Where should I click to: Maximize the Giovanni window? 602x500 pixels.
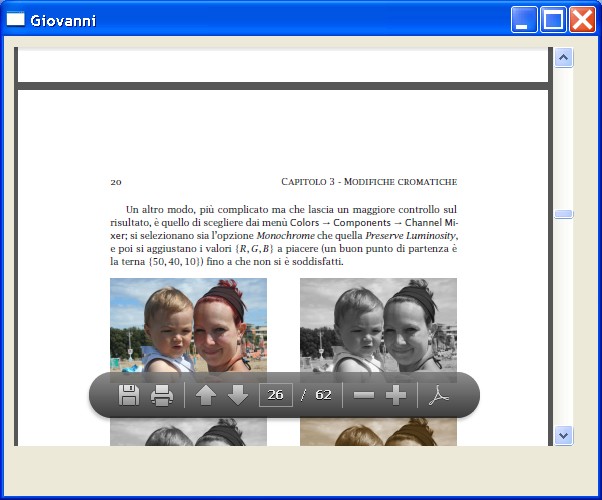point(554,20)
